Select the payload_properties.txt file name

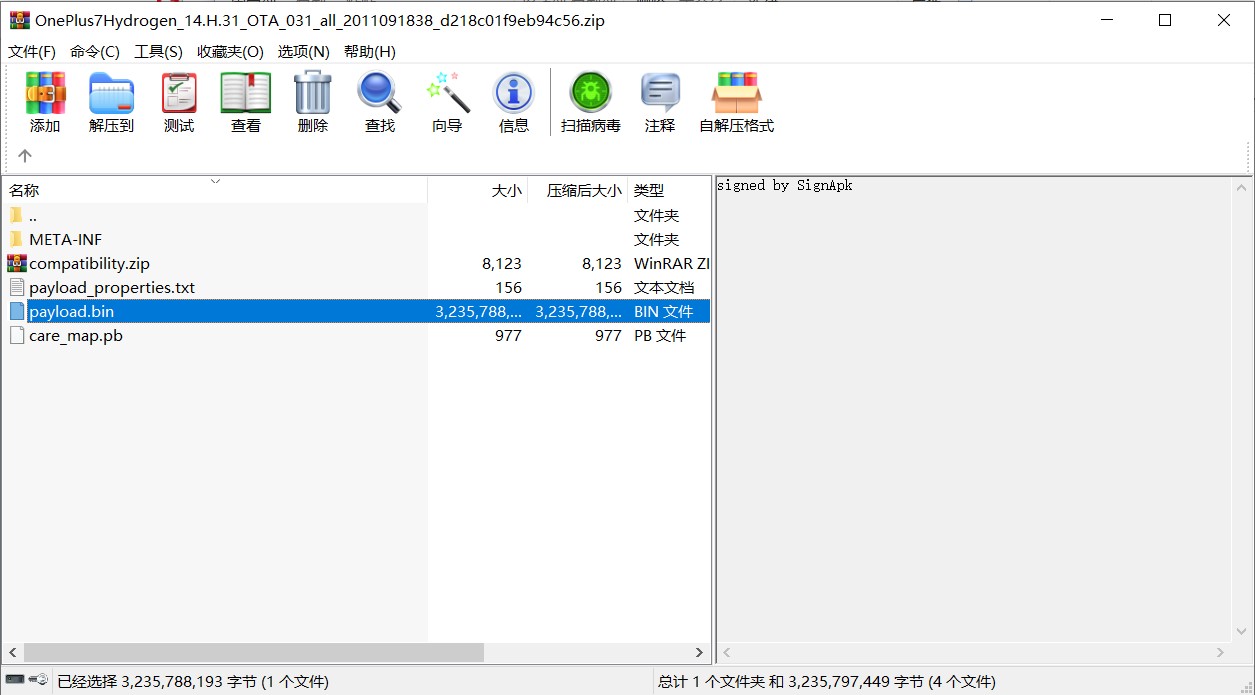click(112, 287)
